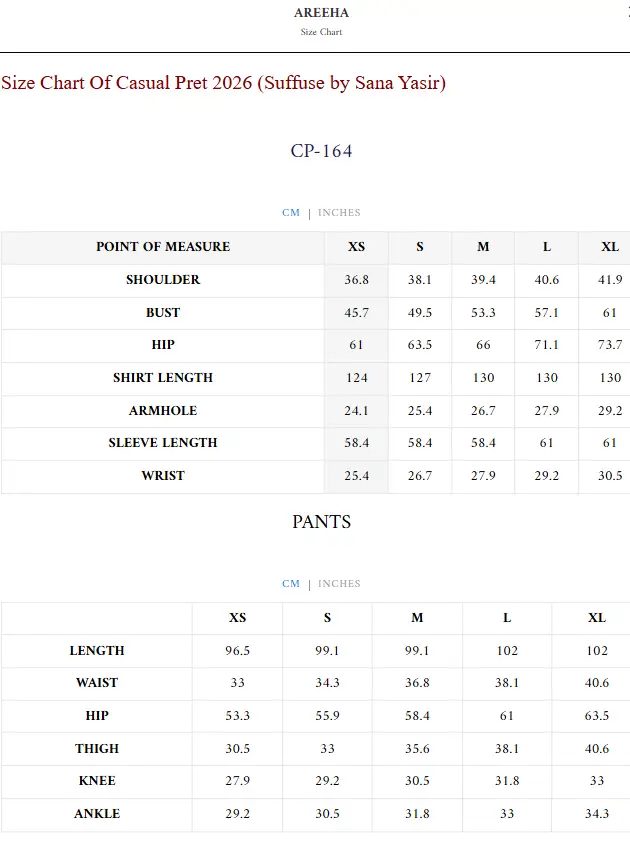Click the SHOULDER row label
630x845 pixels.
point(162,280)
